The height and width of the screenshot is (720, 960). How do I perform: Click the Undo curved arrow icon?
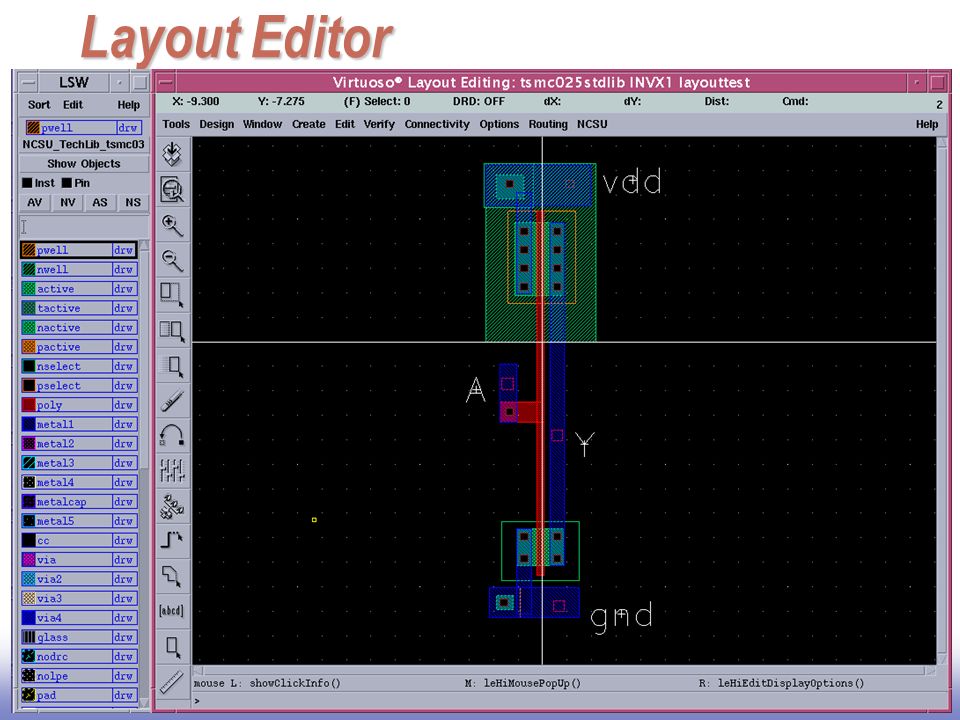(173, 436)
